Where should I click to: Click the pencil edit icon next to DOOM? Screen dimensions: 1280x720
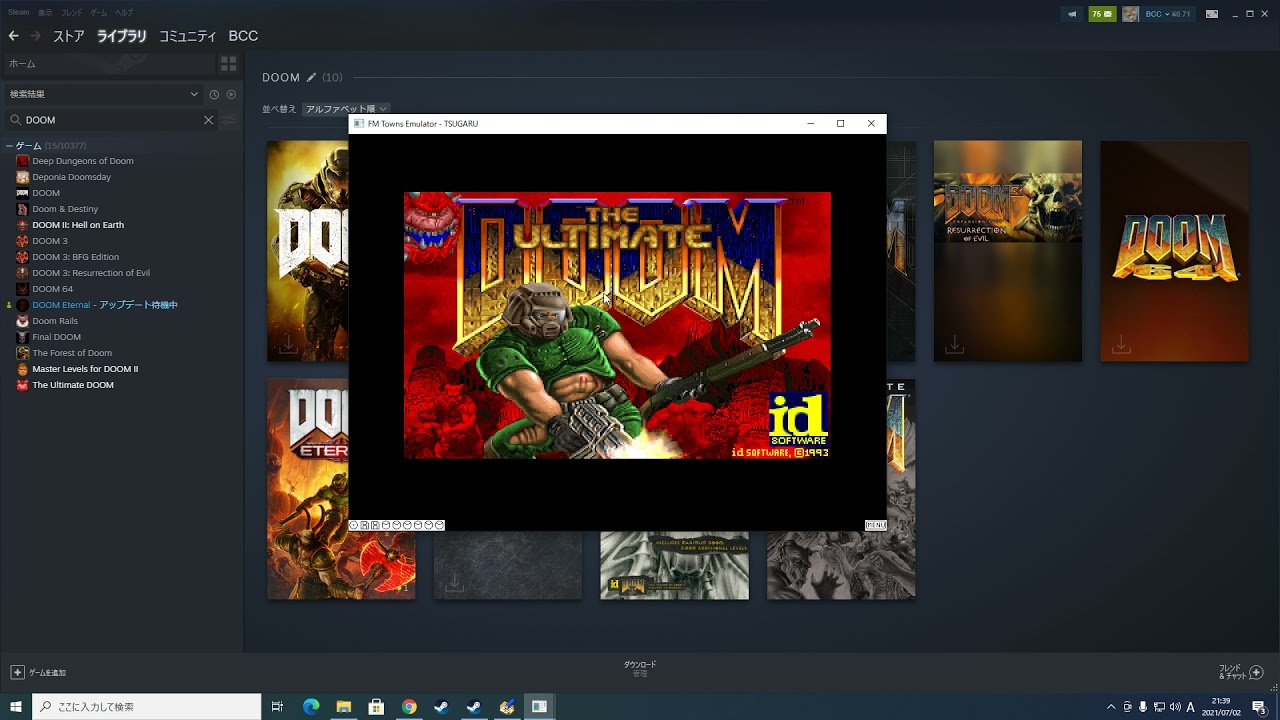point(311,77)
